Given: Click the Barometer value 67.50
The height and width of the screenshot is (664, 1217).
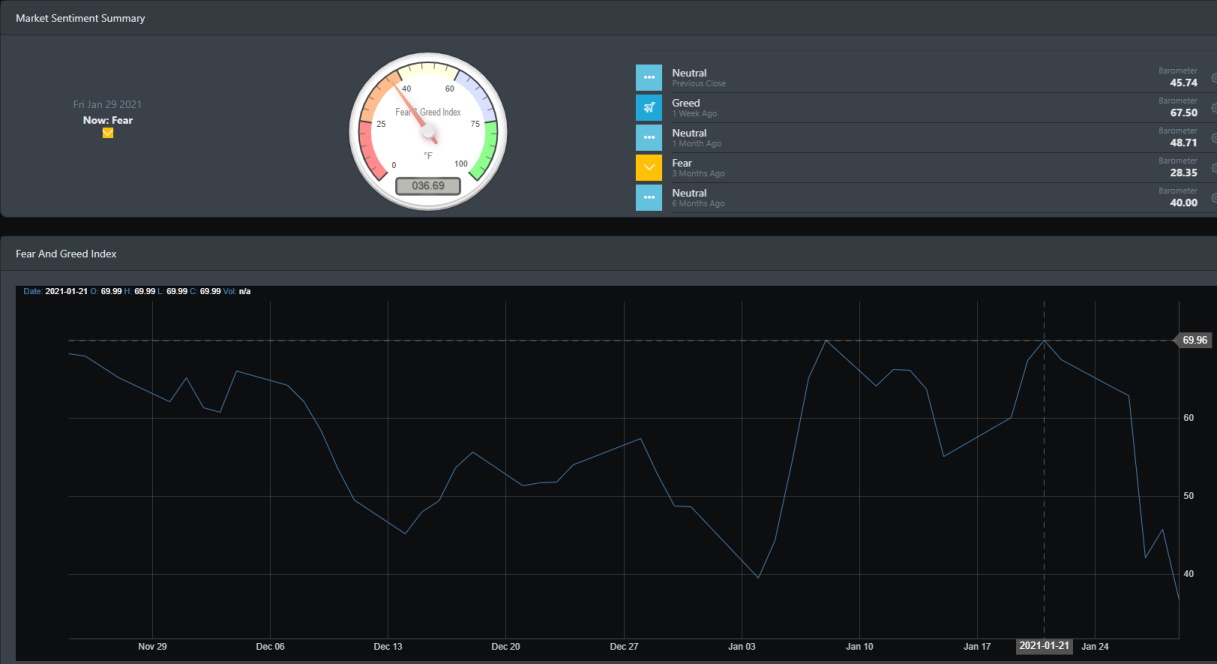Looking at the screenshot, I should (1183, 113).
